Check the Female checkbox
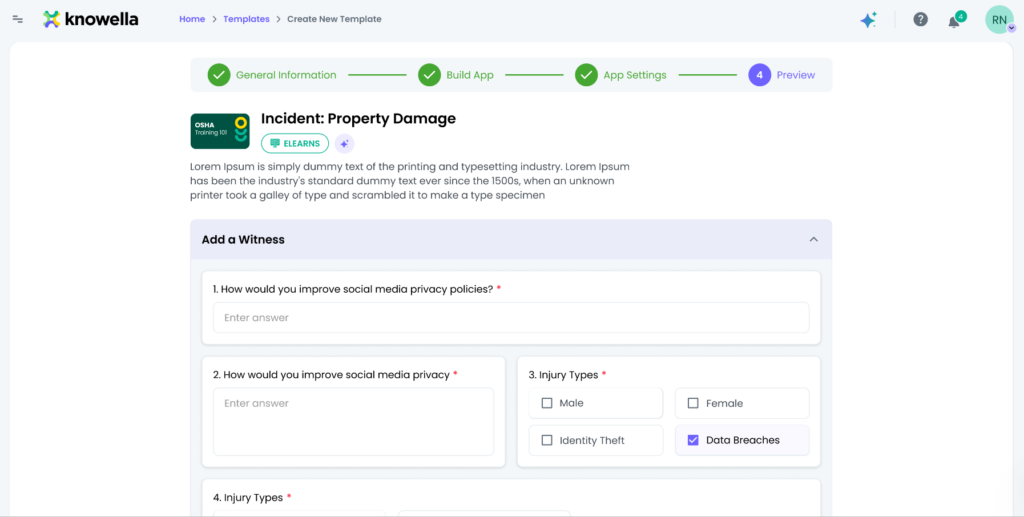This screenshot has width=1024, height=517. tap(693, 403)
